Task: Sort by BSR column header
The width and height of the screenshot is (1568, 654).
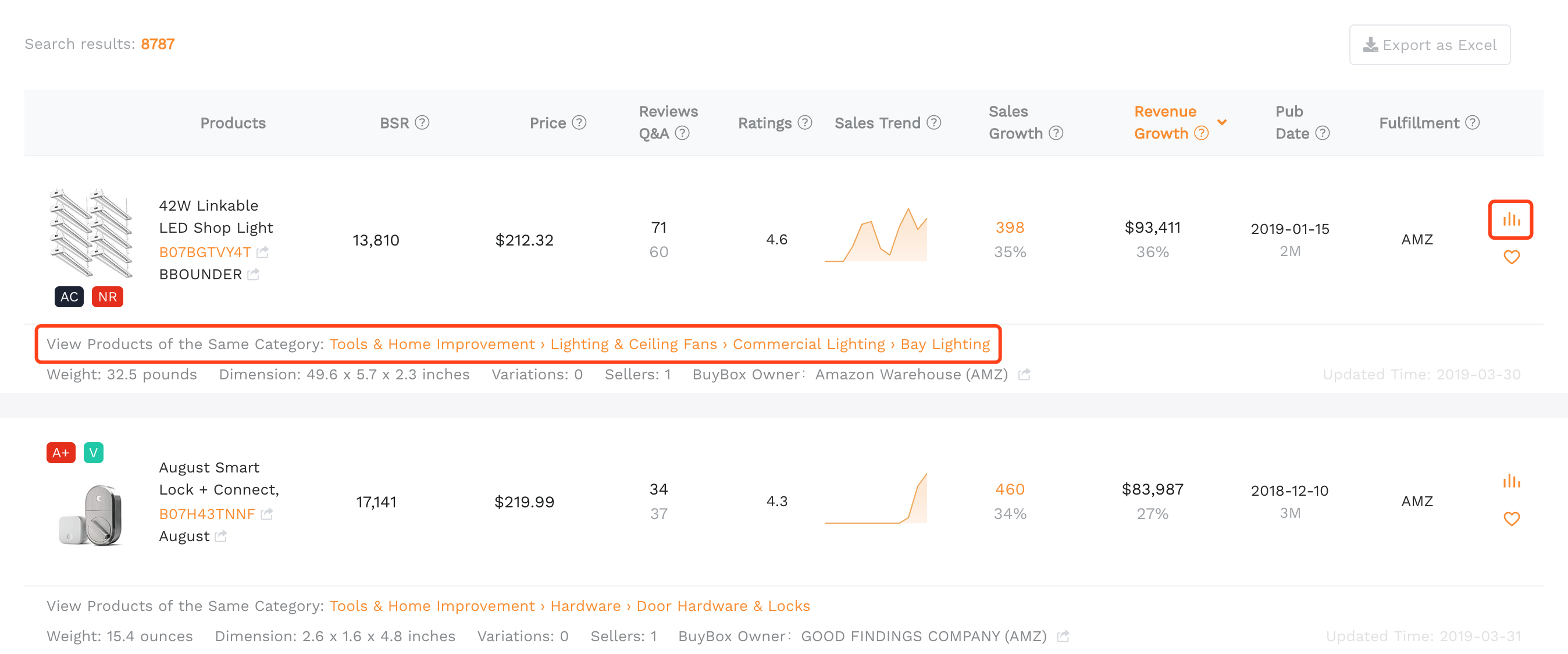Action: pos(394,123)
